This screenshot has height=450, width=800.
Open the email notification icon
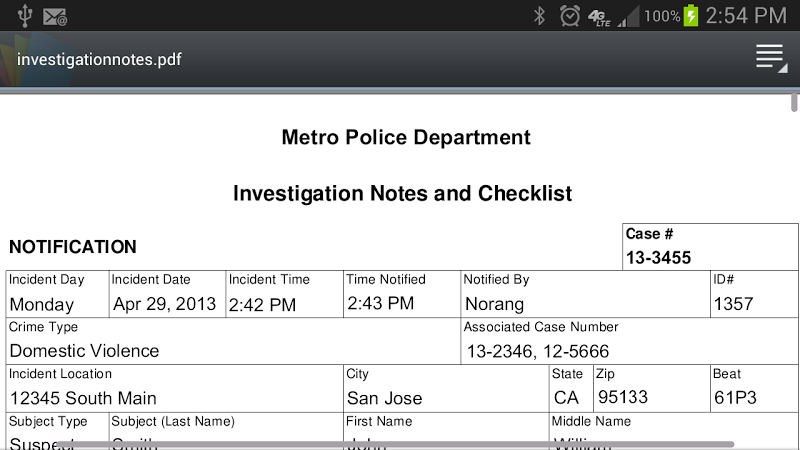click(55, 17)
